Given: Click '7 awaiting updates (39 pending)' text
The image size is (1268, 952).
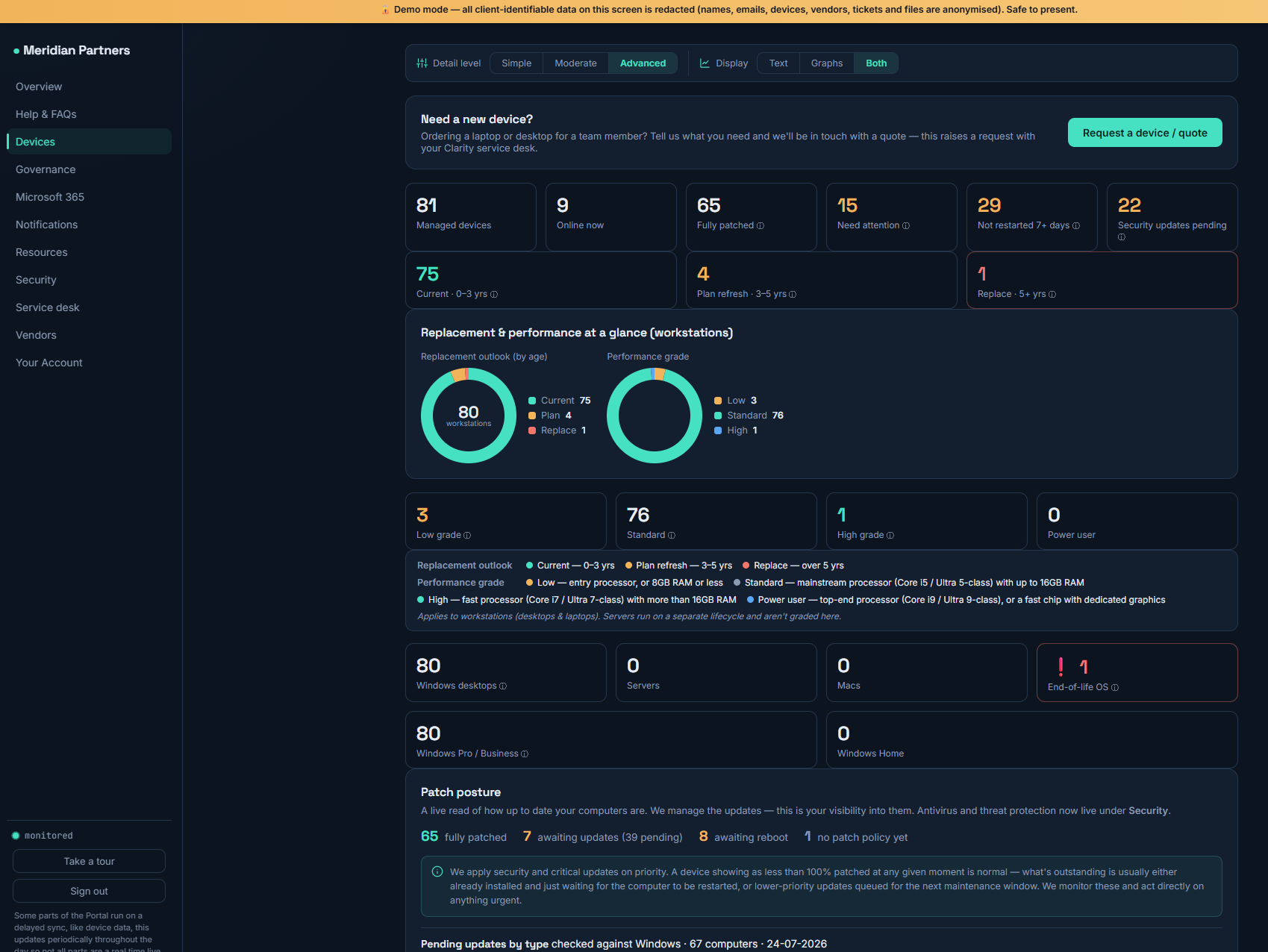Looking at the screenshot, I should (x=603, y=837).
